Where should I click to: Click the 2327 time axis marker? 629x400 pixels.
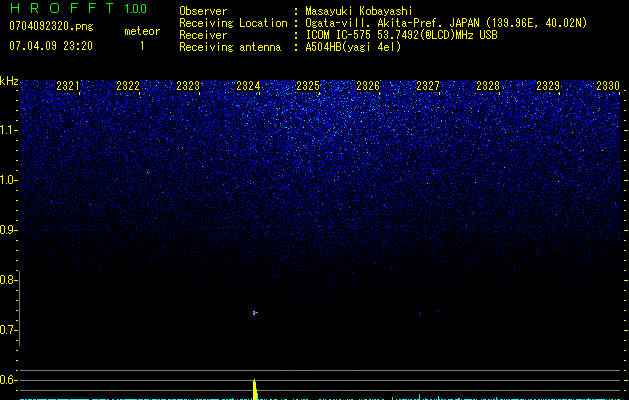coord(428,86)
